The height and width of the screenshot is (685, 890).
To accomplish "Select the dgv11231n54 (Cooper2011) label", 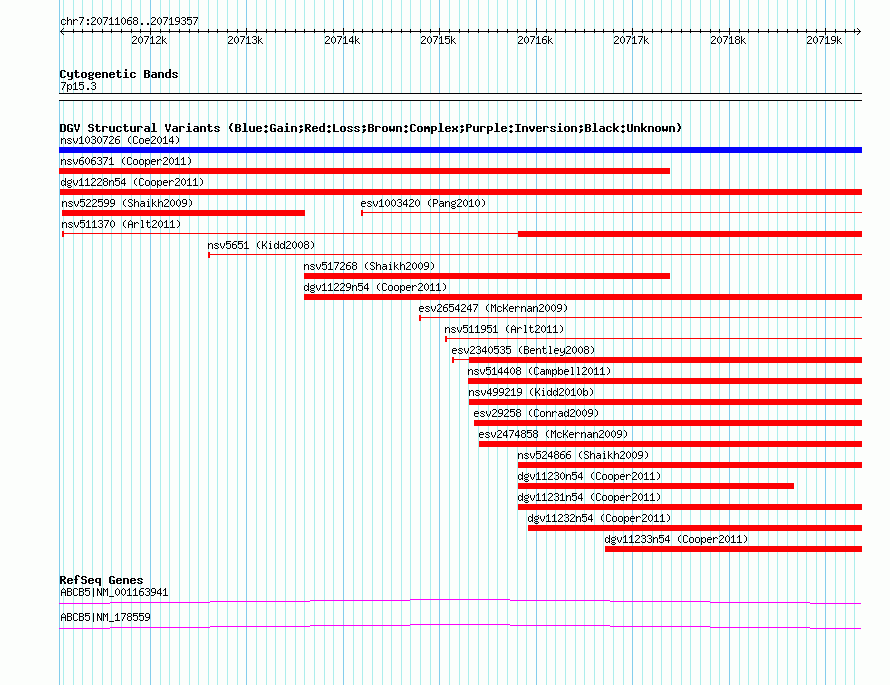I will coord(589,497).
